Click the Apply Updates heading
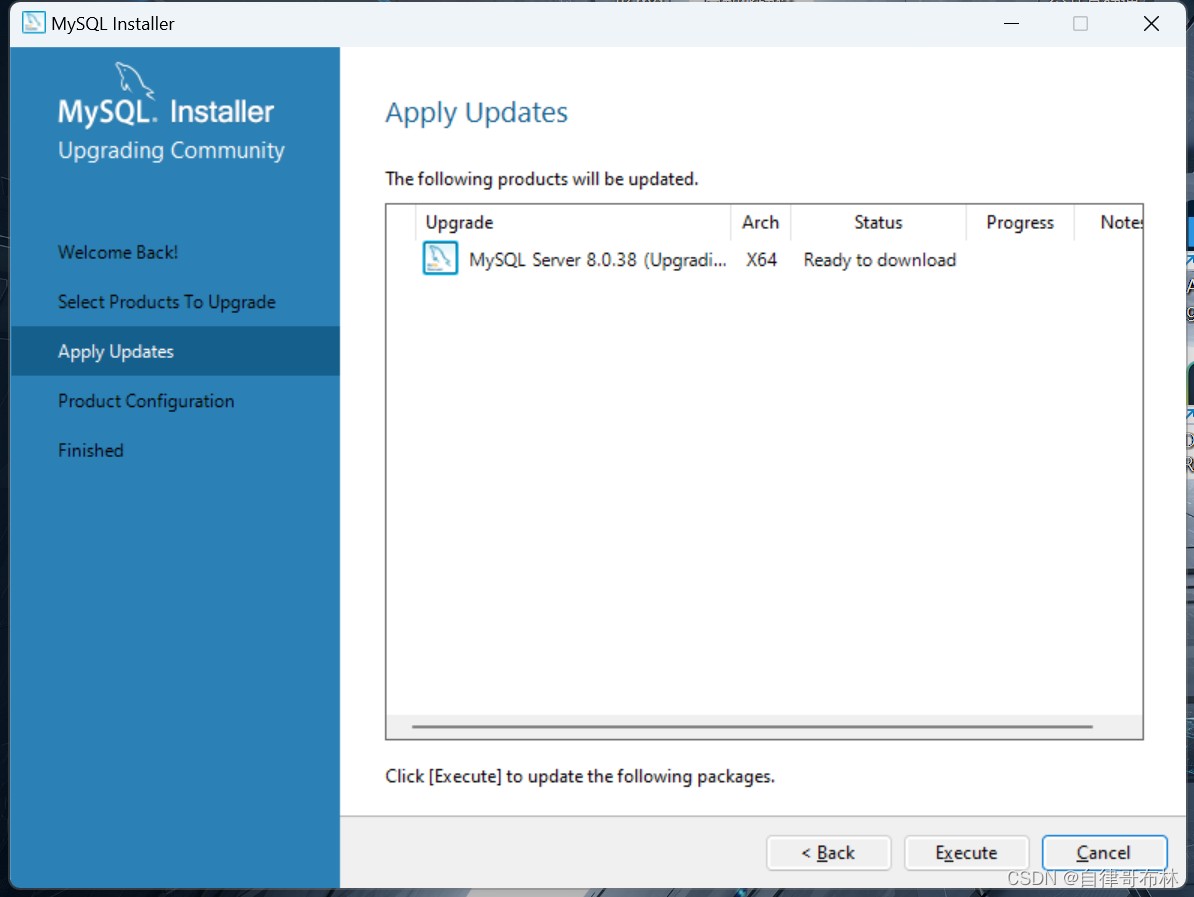Image resolution: width=1194 pixels, height=897 pixels. (477, 113)
